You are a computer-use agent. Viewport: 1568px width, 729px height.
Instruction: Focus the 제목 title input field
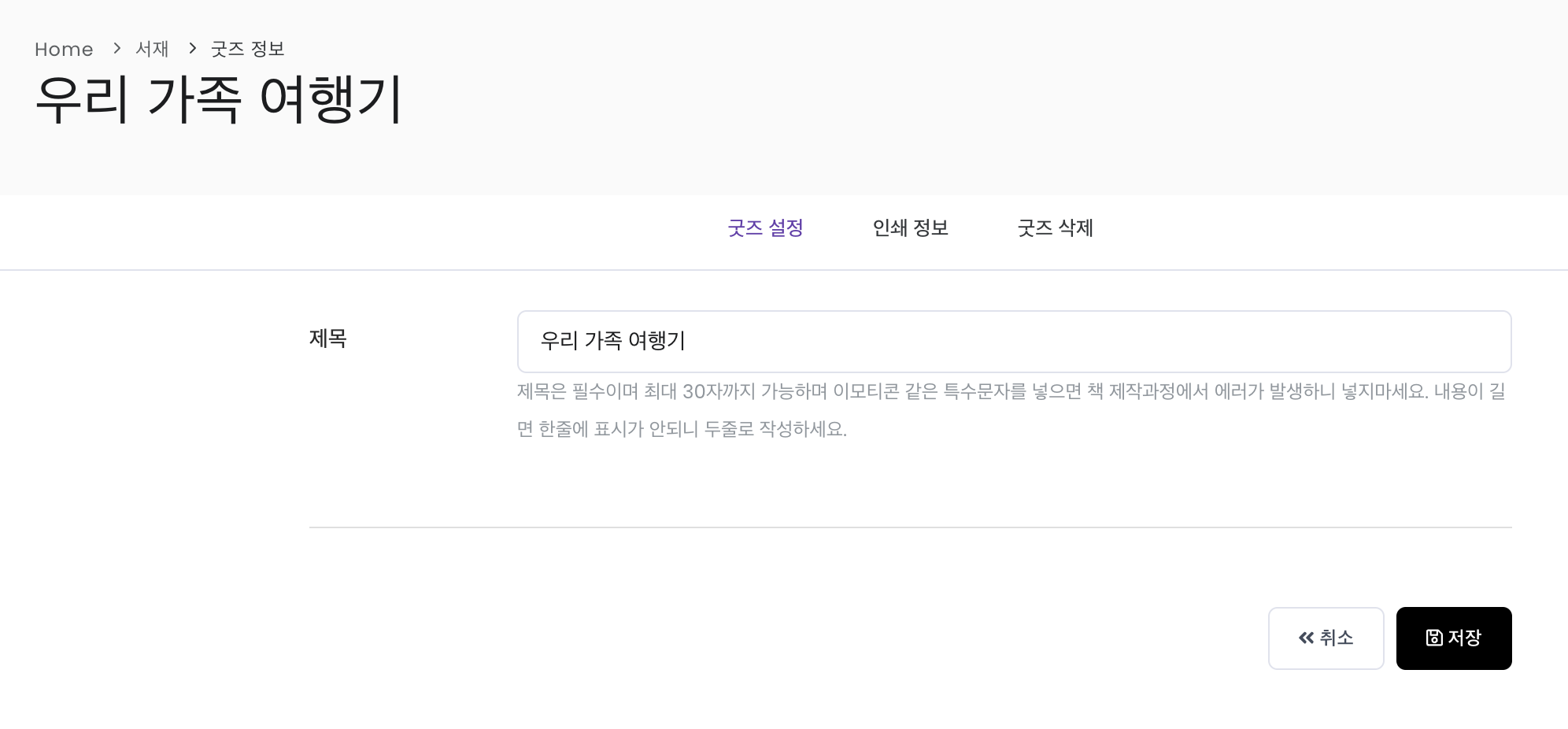tap(1015, 342)
